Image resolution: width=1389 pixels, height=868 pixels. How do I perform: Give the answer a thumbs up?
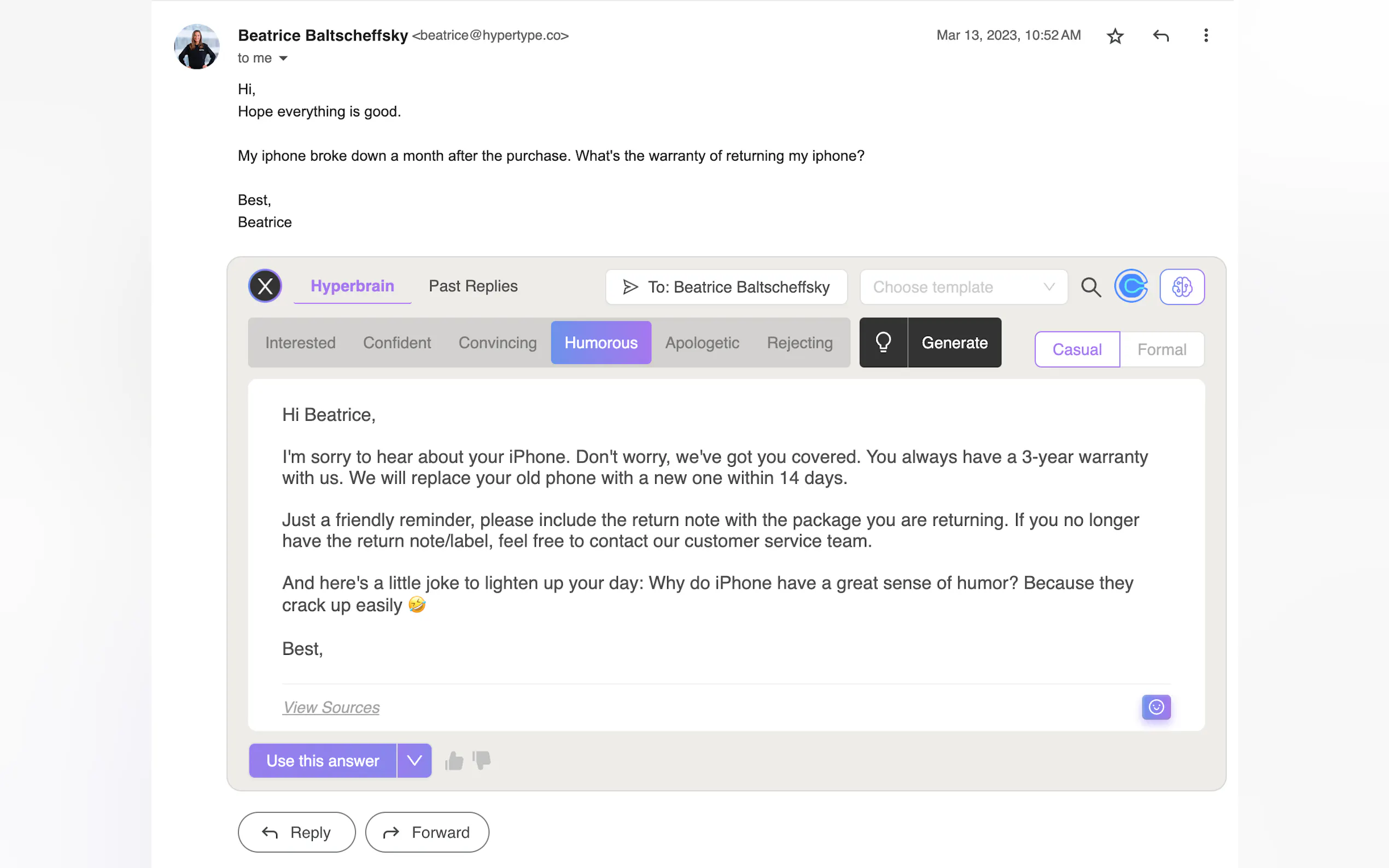(454, 761)
